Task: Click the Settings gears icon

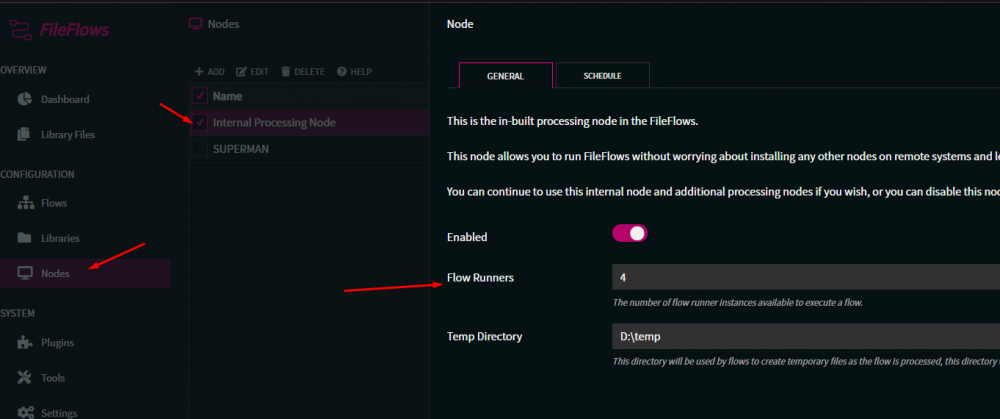Action: click(26, 412)
